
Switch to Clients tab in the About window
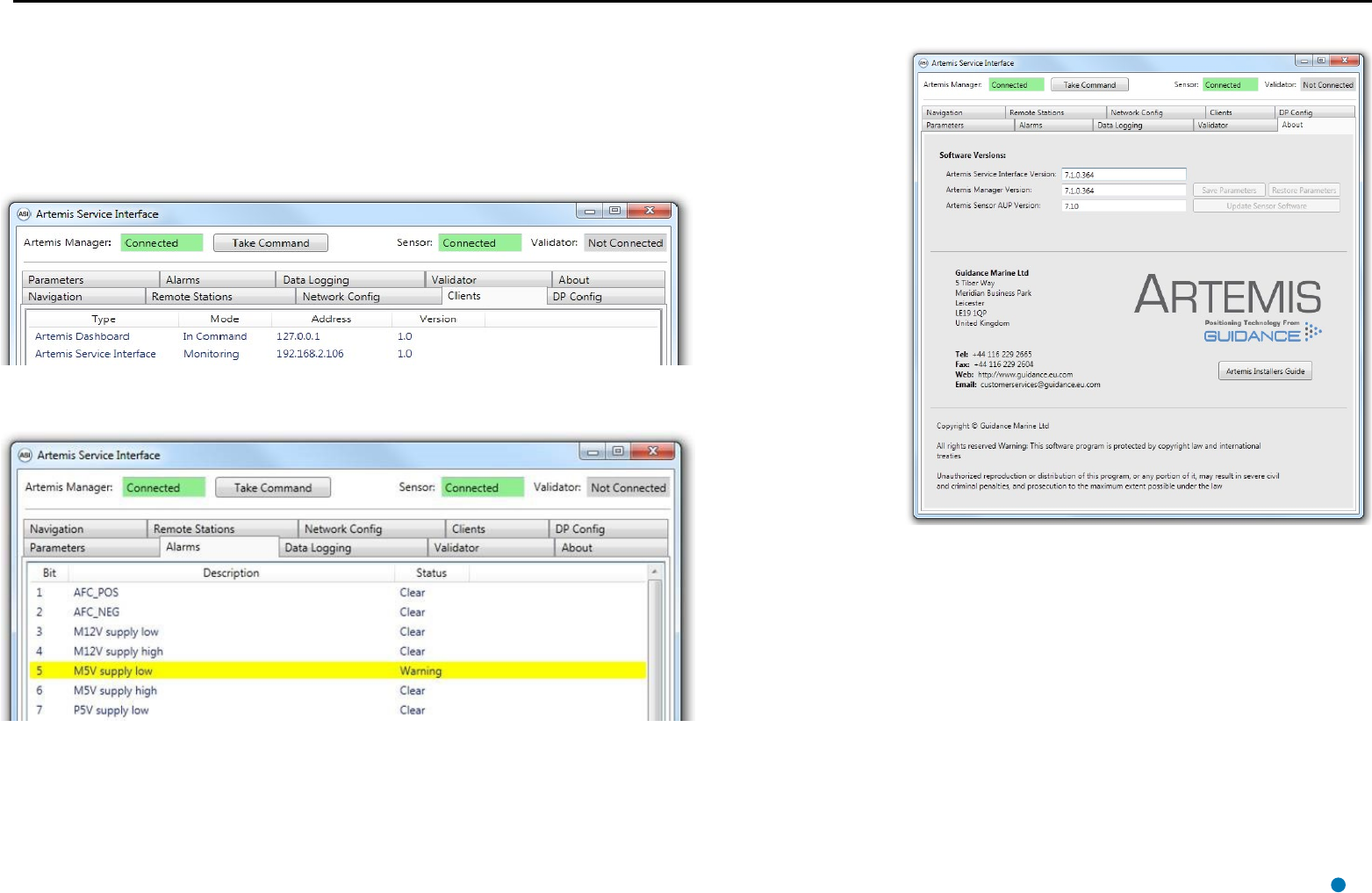[1239, 112]
